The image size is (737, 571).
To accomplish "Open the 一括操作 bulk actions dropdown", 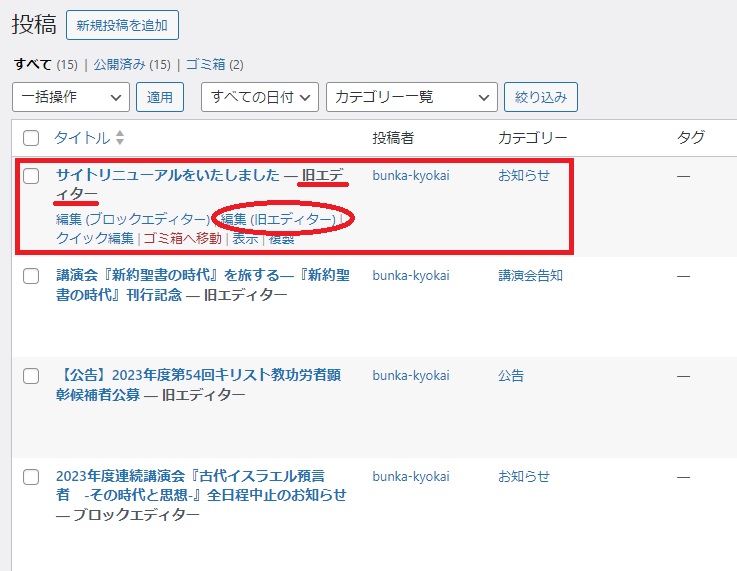I will (x=71, y=97).
